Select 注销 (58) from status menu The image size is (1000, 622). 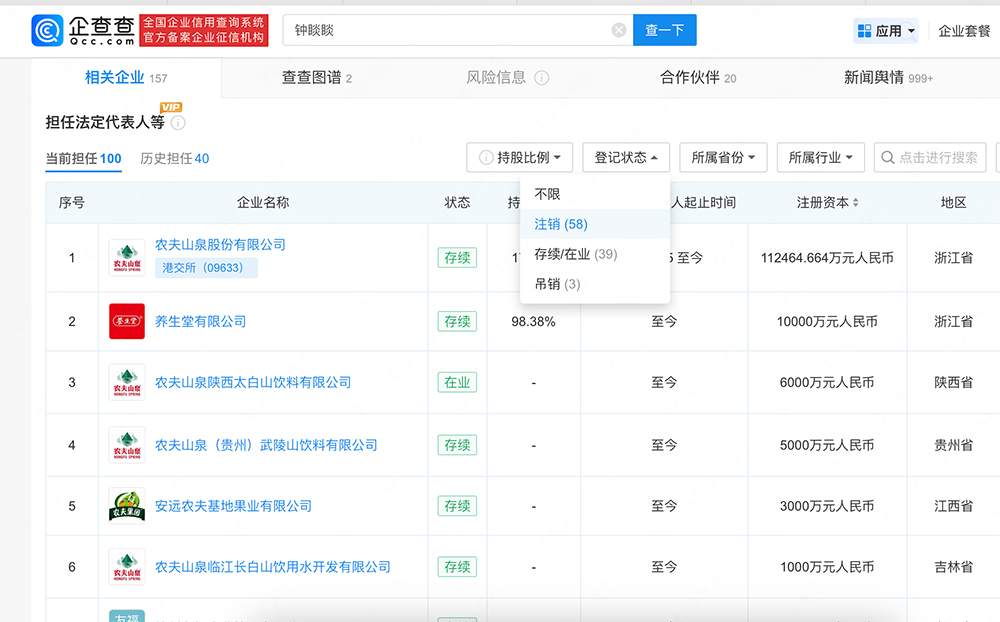point(561,224)
